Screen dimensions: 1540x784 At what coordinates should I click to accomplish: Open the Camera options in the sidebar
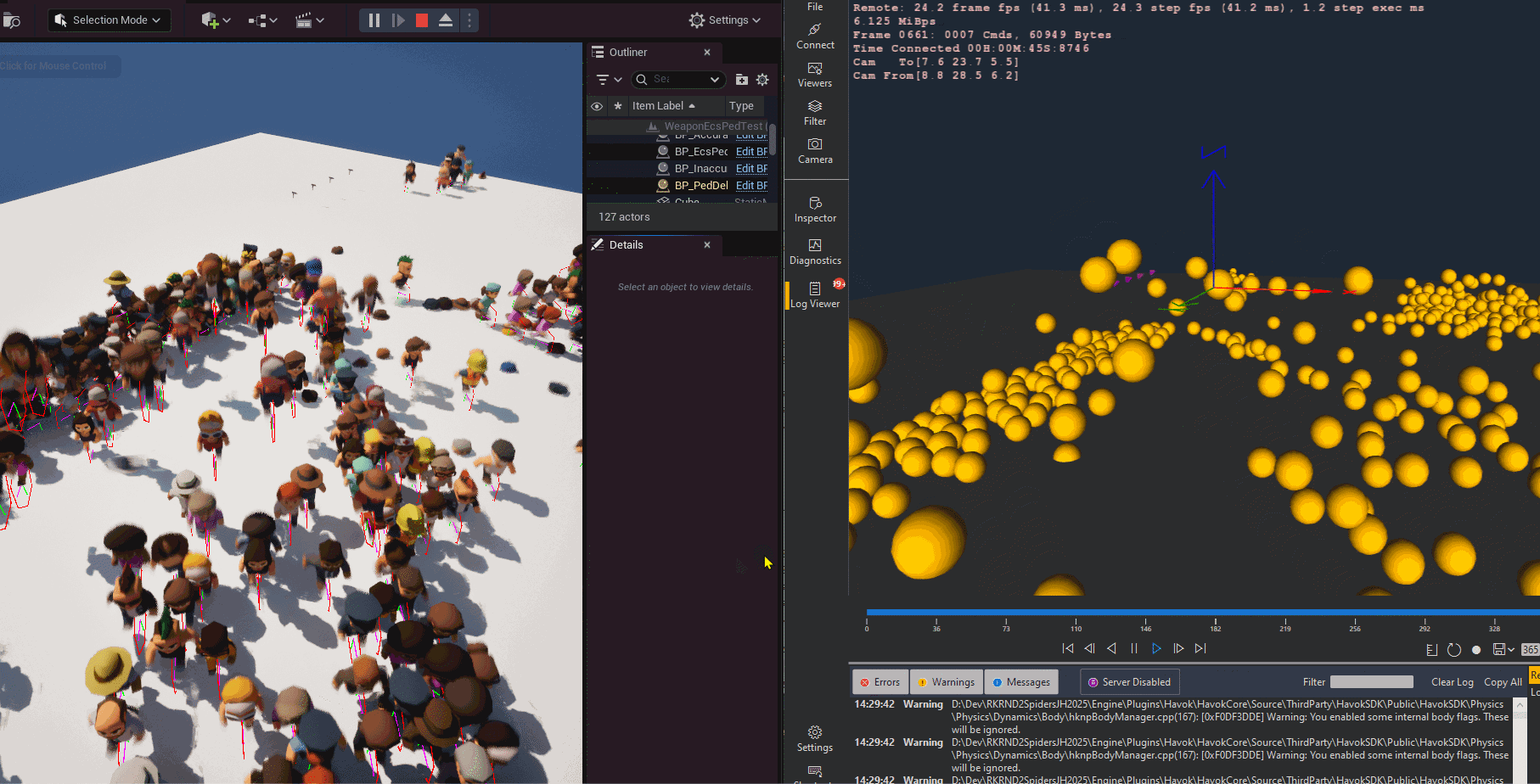coord(815,150)
